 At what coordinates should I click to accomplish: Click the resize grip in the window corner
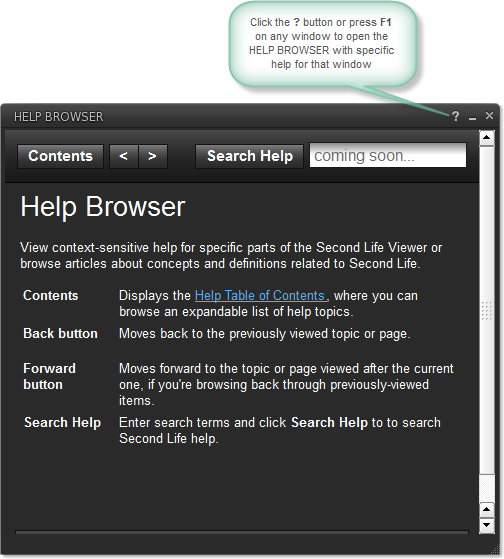pyautogui.click(x=495, y=550)
